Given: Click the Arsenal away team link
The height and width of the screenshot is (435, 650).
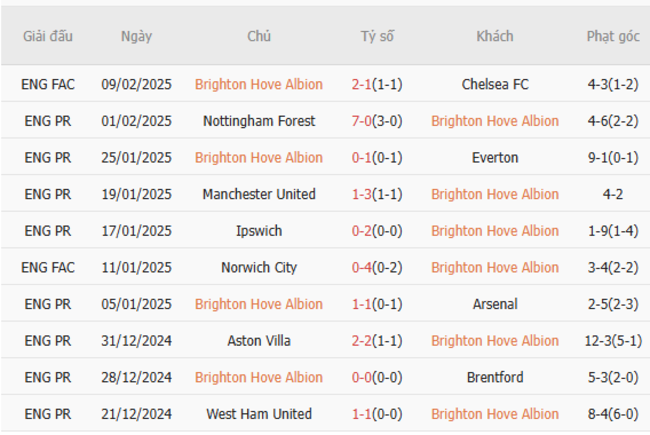Looking at the screenshot, I should (x=495, y=304).
